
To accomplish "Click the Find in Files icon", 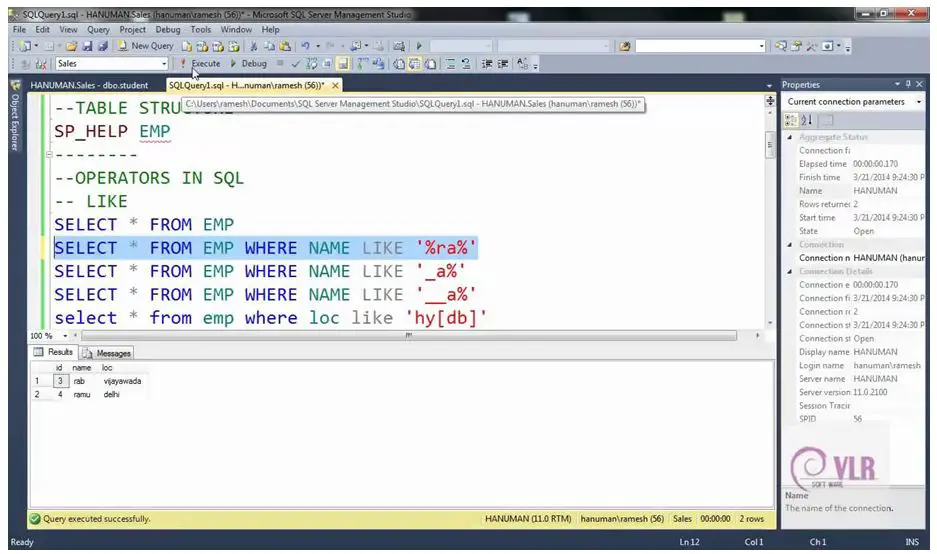I will (624, 46).
